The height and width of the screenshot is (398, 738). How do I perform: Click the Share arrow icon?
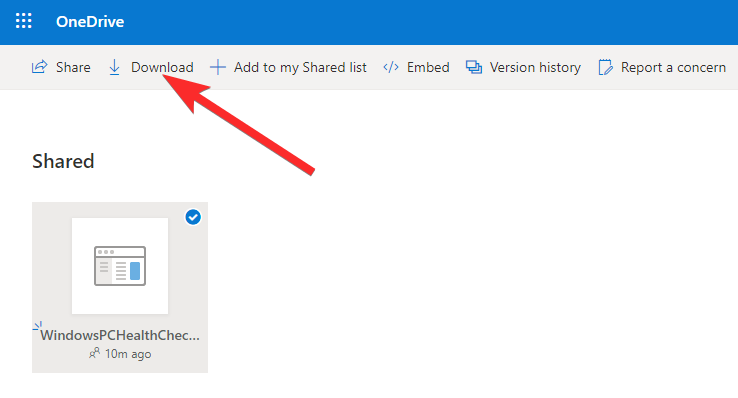(x=40, y=67)
